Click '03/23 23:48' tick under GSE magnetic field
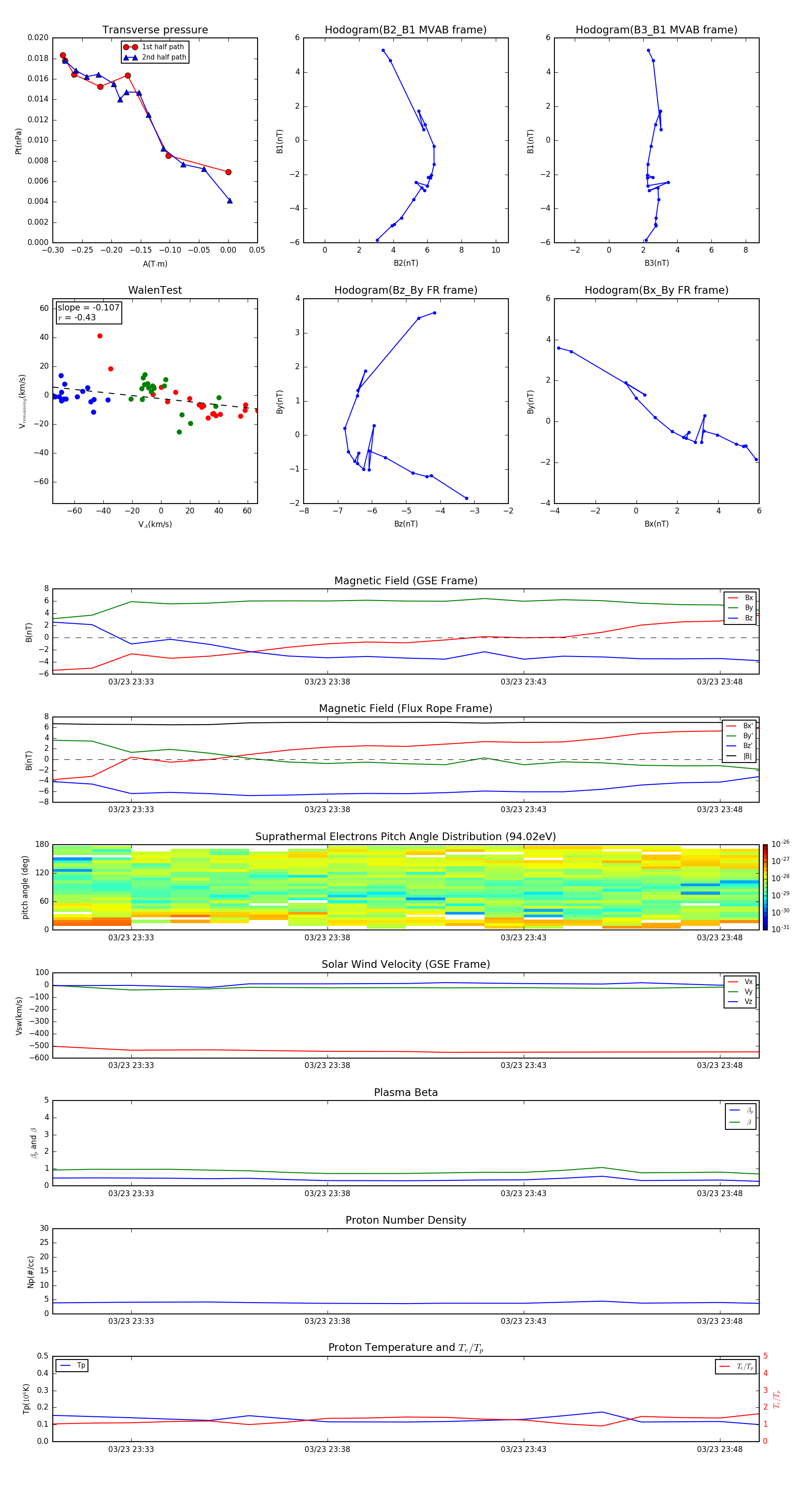The image size is (812, 1489). (x=720, y=682)
